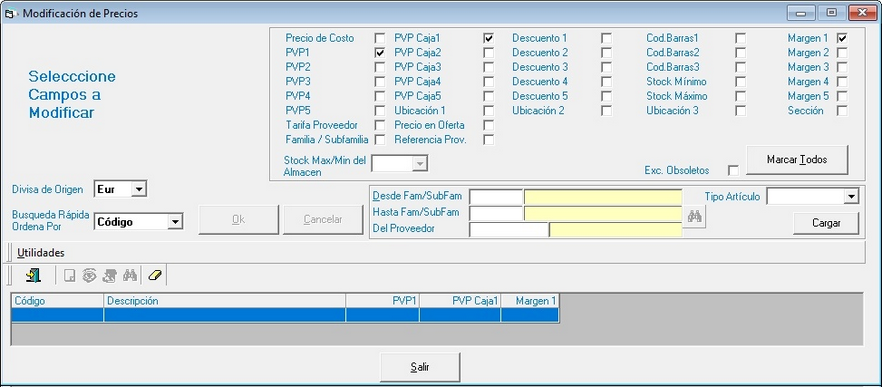The width and height of the screenshot is (882, 387).
Task: Click the Desde Fam/SubFam code field
Action: (496, 197)
